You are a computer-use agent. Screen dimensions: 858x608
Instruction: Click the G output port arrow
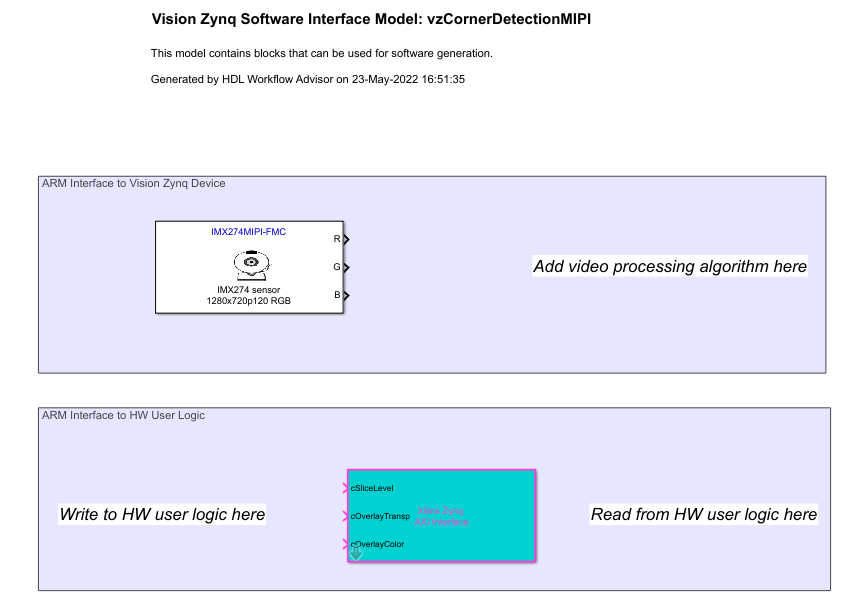[345, 267]
